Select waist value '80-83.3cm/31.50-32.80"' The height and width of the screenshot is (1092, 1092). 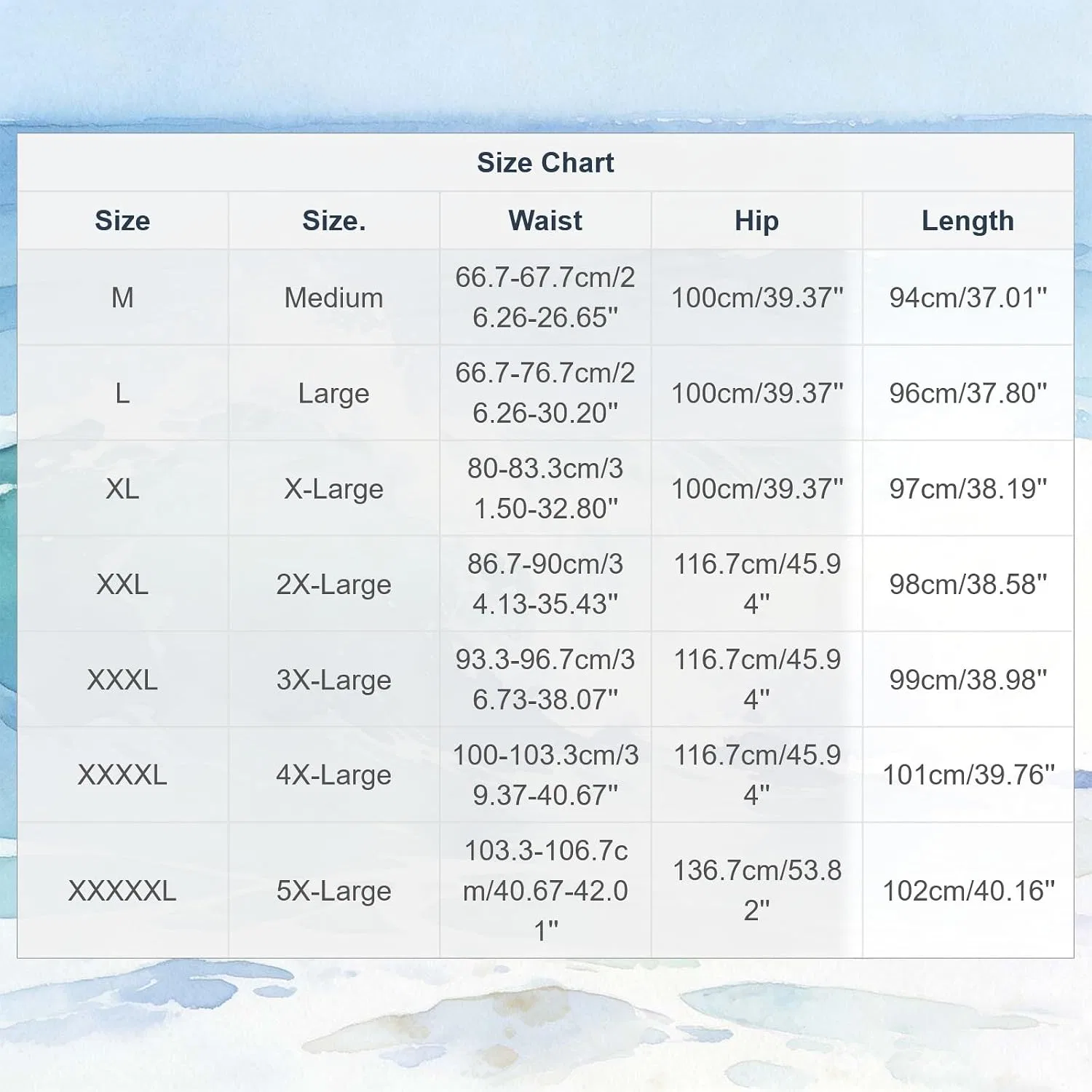tap(545, 488)
